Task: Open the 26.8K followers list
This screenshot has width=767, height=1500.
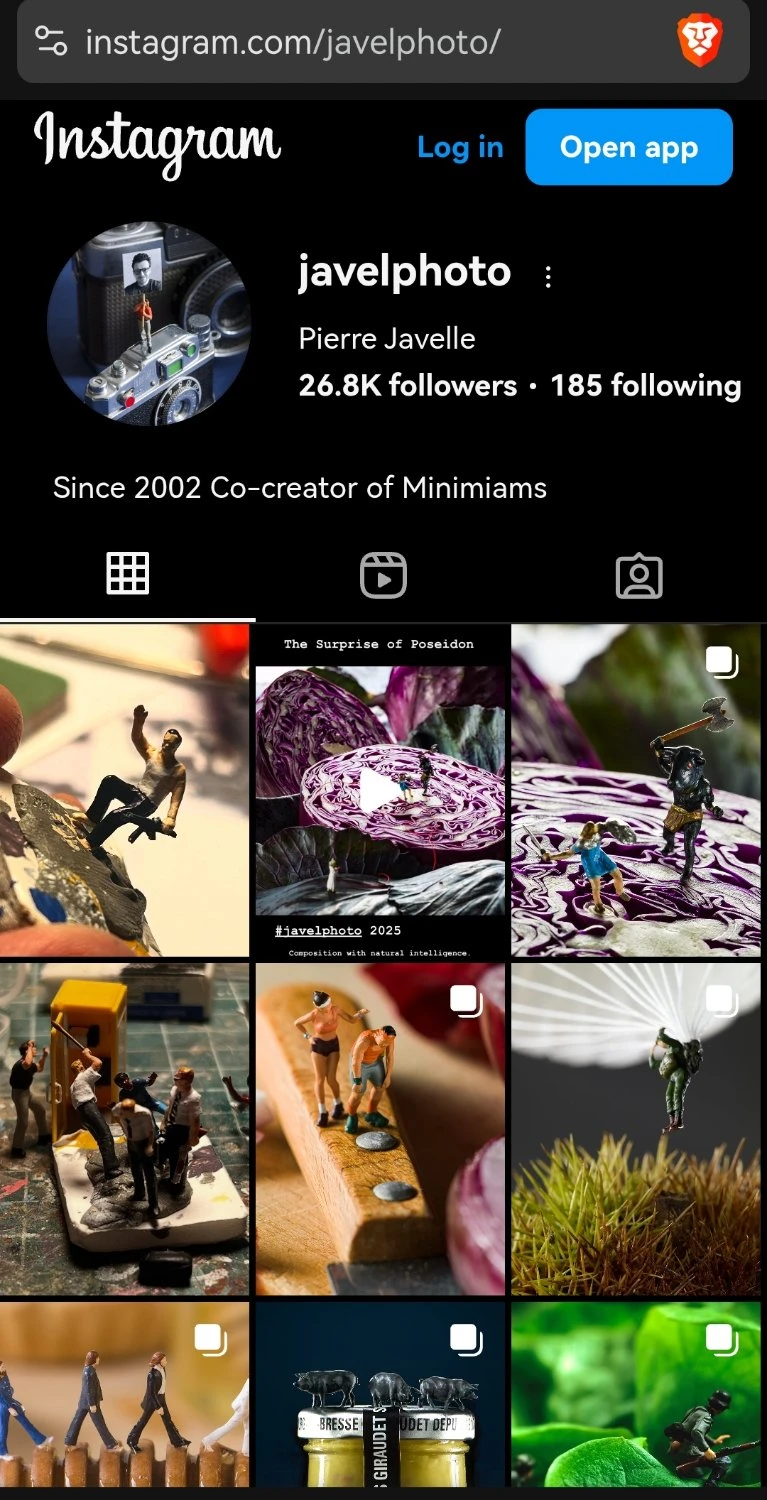Action: tap(408, 386)
